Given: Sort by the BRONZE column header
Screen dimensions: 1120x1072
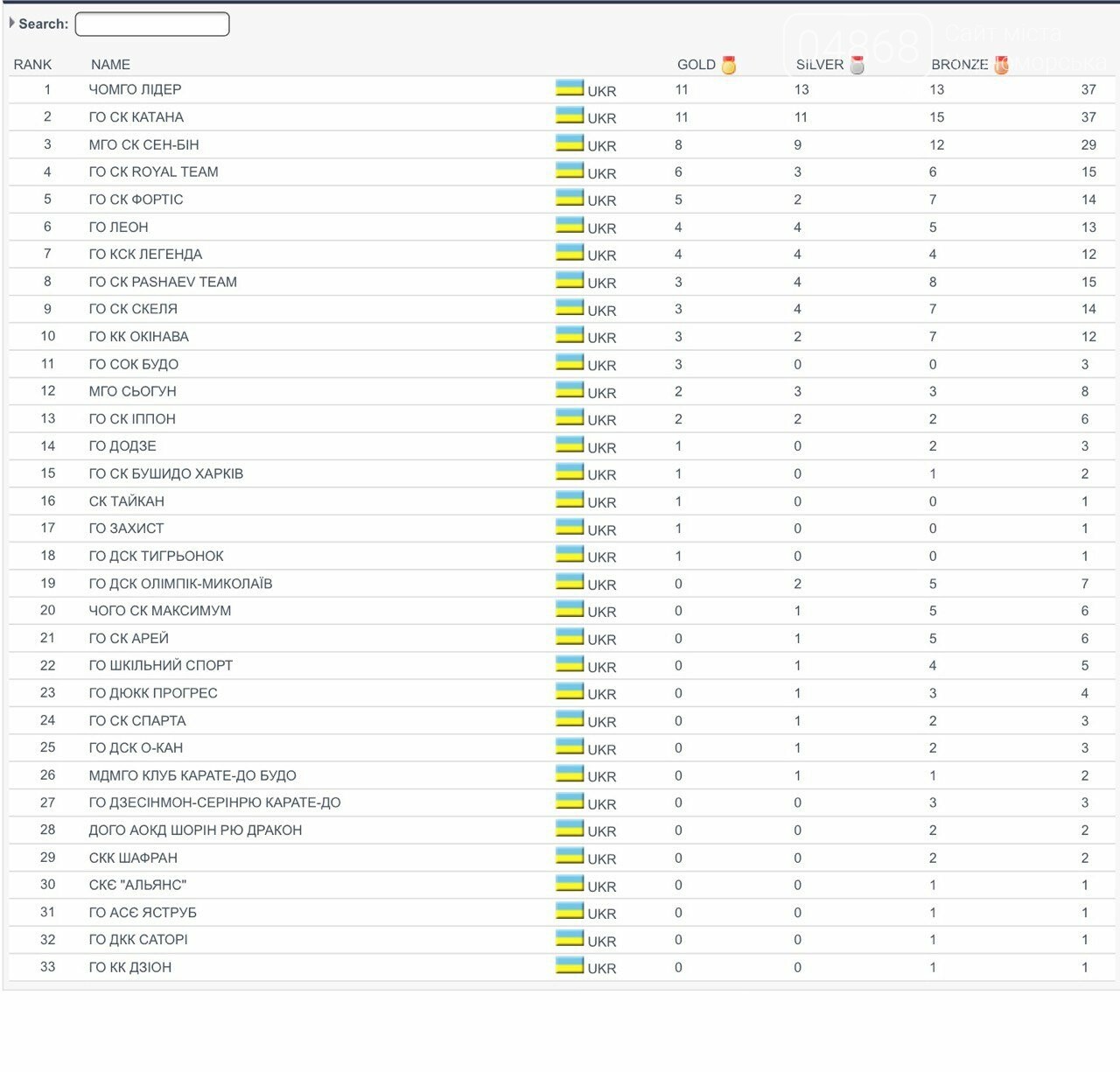Looking at the screenshot, I should point(960,65).
